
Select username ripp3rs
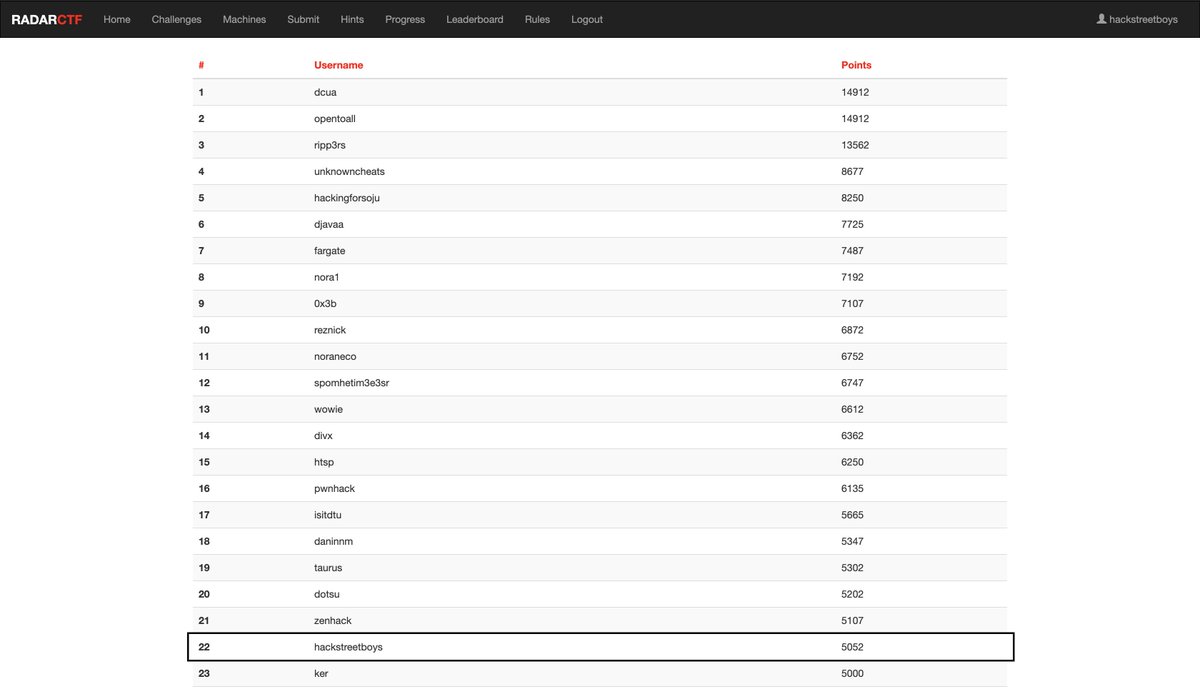tap(330, 145)
